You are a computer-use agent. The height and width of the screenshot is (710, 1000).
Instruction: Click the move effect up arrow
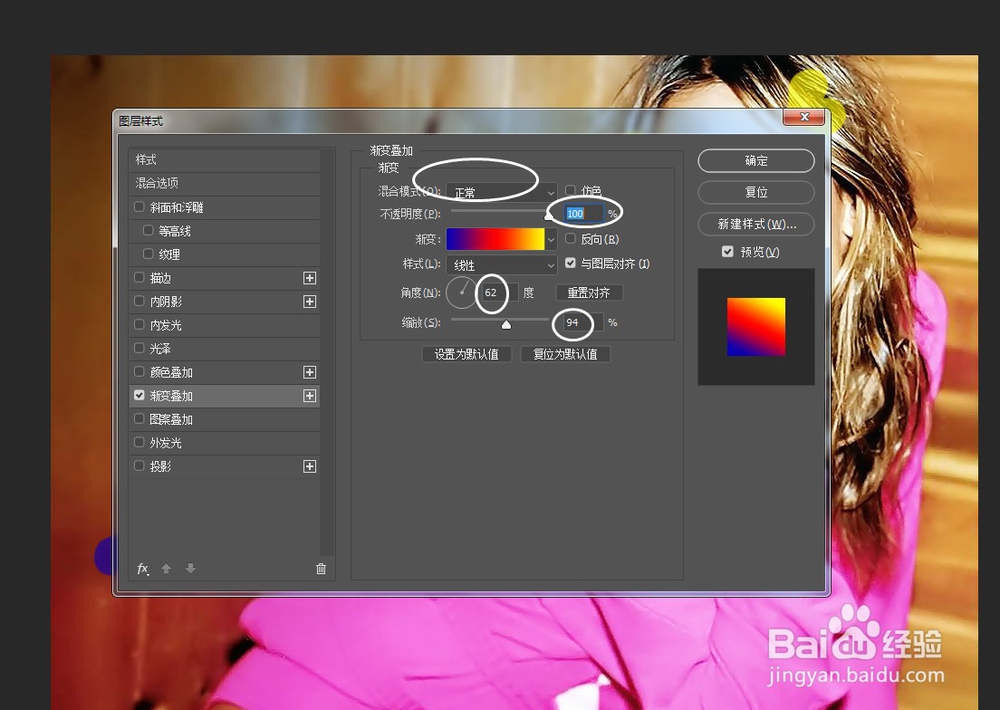click(x=166, y=568)
